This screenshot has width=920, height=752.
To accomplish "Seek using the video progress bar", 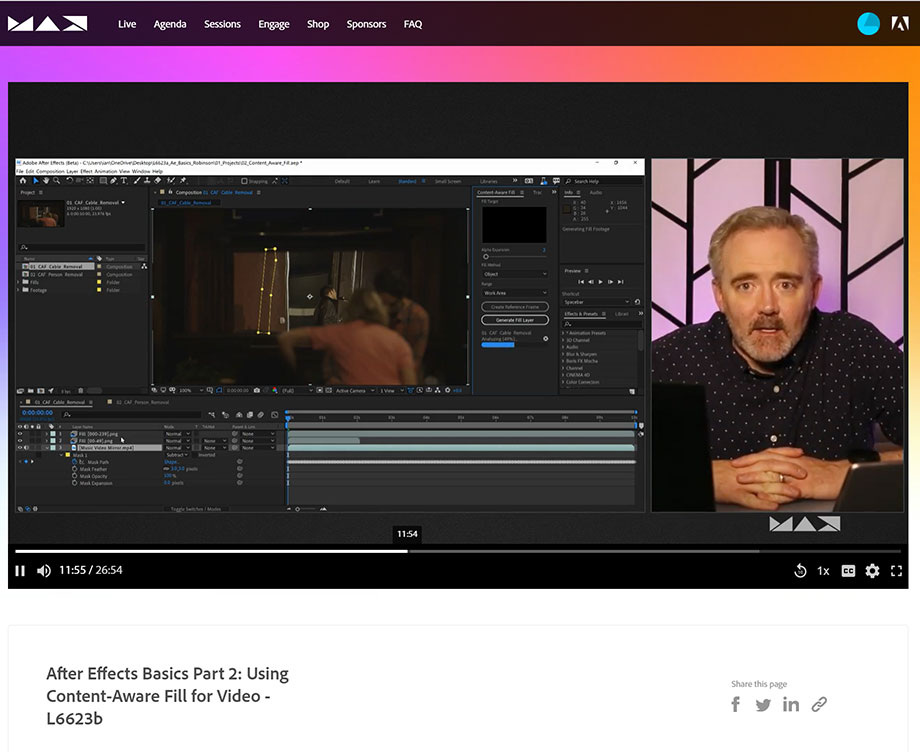I will click(x=458, y=551).
